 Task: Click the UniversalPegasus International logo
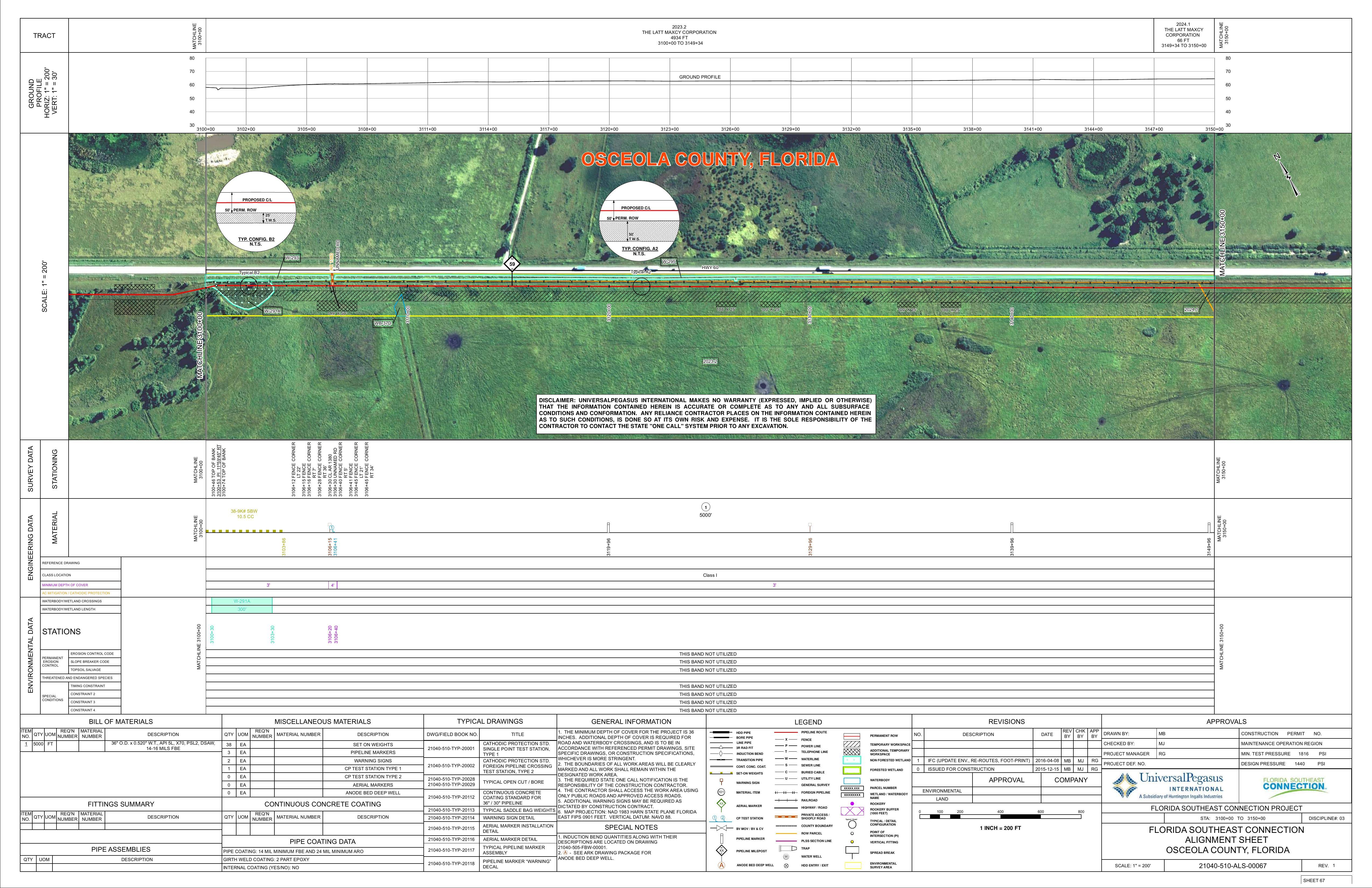pos(1167,785)
